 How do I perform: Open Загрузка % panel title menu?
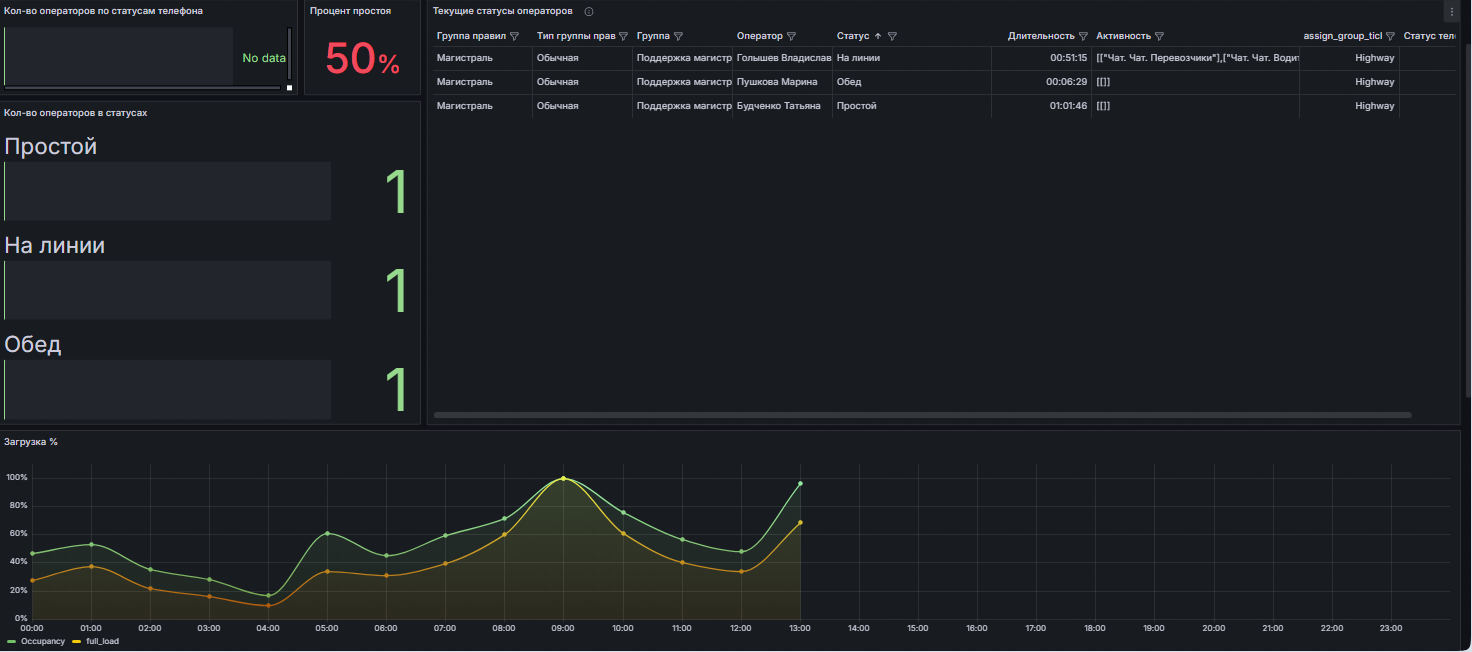[31, 442]
